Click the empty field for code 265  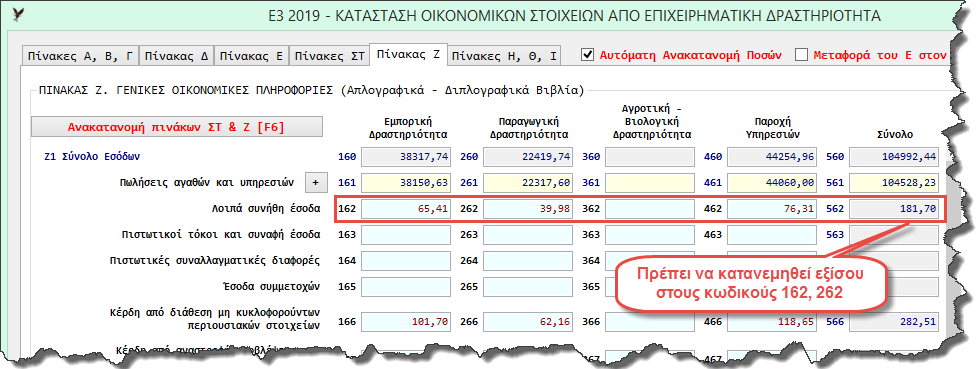pyautogui.click(x=528, y=287)
